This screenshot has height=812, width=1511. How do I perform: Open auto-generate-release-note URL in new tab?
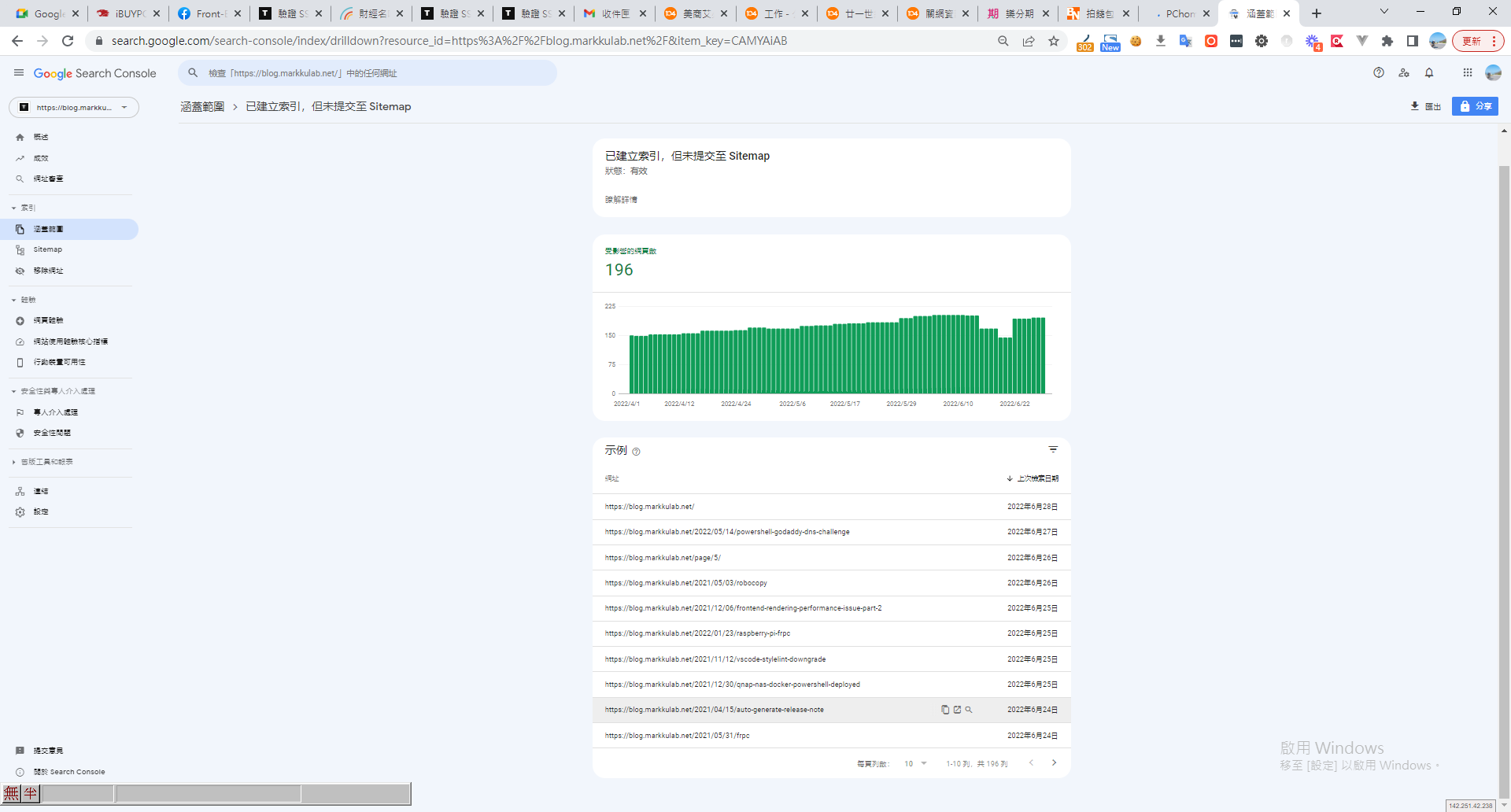957,710
